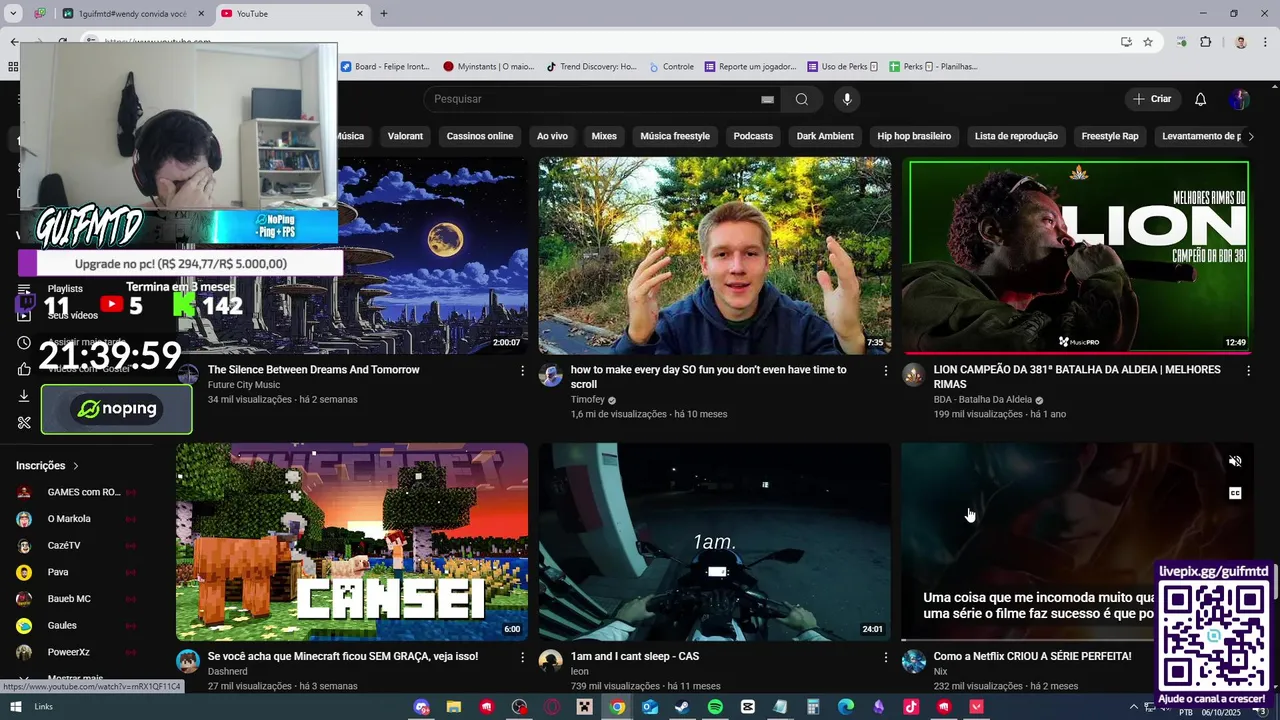1280x720 pixels.
Task: Toggle captions on the preview video
Action: click(1235, 493)
